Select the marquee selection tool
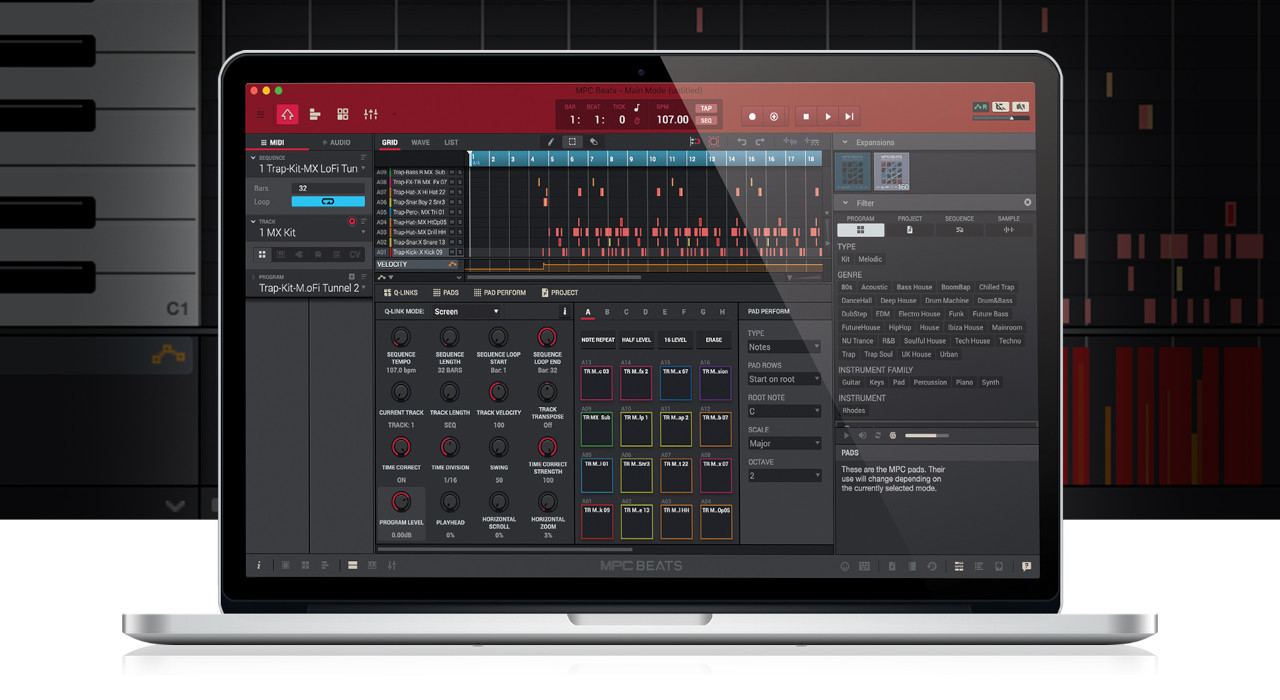Image resolution: width=1280 pixels, height=700 pixels. click(x=572, y=142)
